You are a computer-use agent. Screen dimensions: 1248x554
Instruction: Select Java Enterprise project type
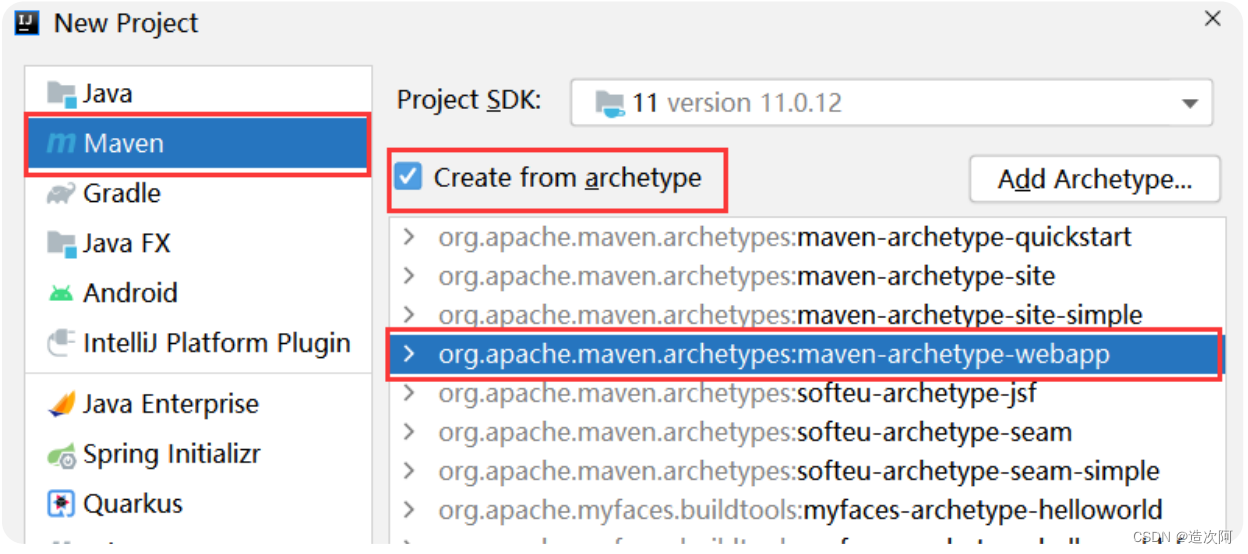pyautogui.click(x=198, y=404)
